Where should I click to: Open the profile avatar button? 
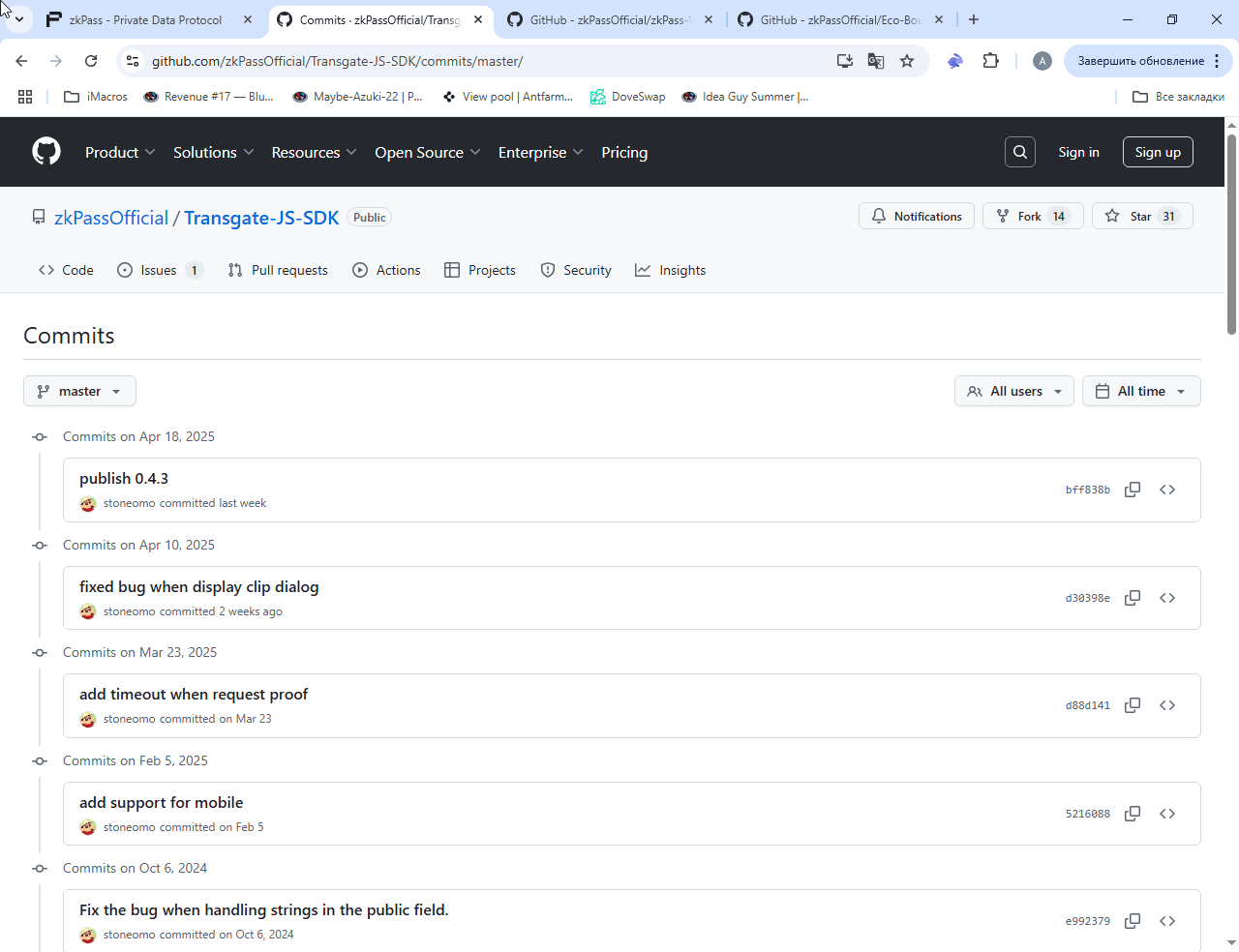1043,61
